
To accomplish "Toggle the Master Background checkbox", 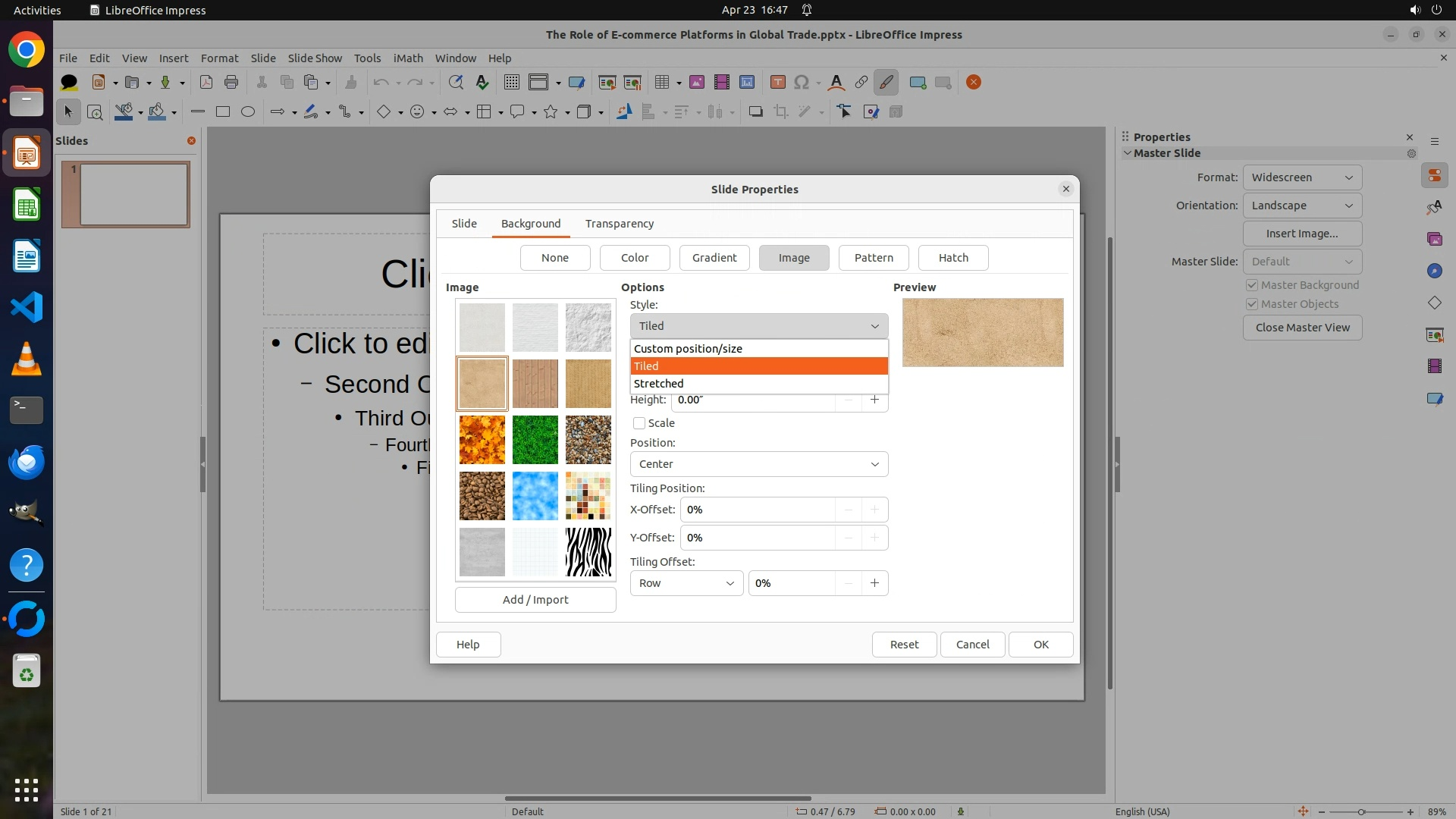I will [1252, 285].
